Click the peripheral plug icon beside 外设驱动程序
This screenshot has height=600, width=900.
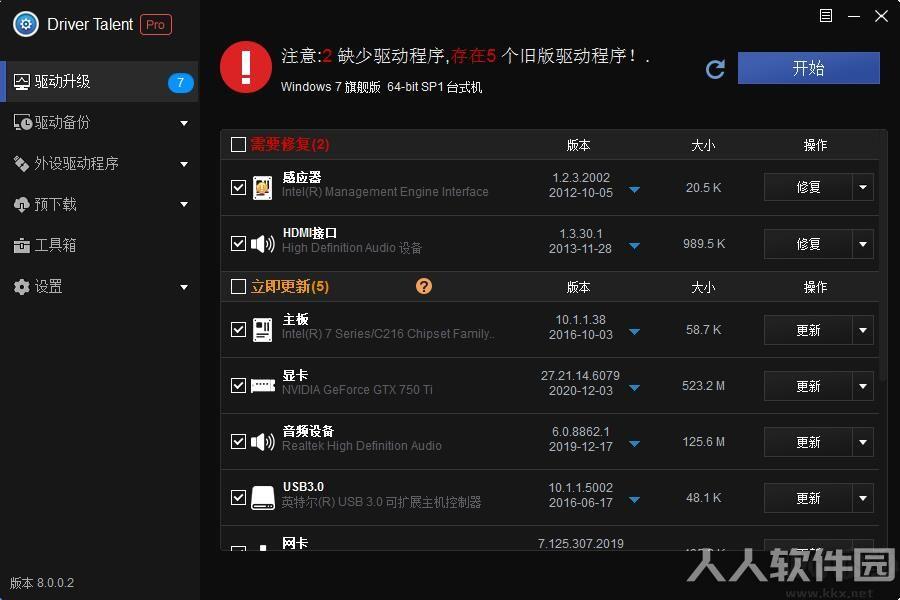click(x=21, y=164)
